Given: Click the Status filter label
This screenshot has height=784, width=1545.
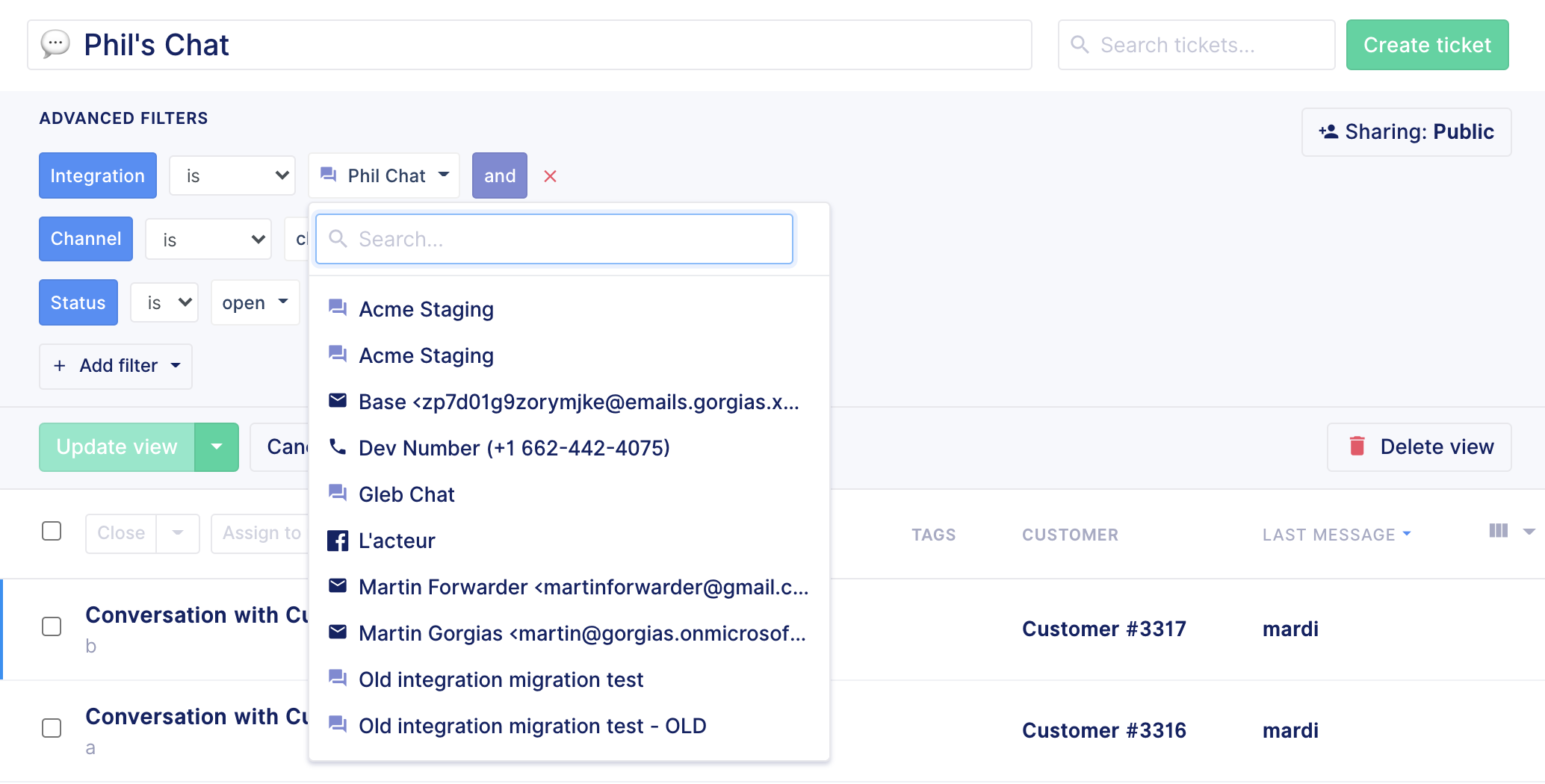Looking at the screenshot, I should pyautogui.click(x=78, y=302).
